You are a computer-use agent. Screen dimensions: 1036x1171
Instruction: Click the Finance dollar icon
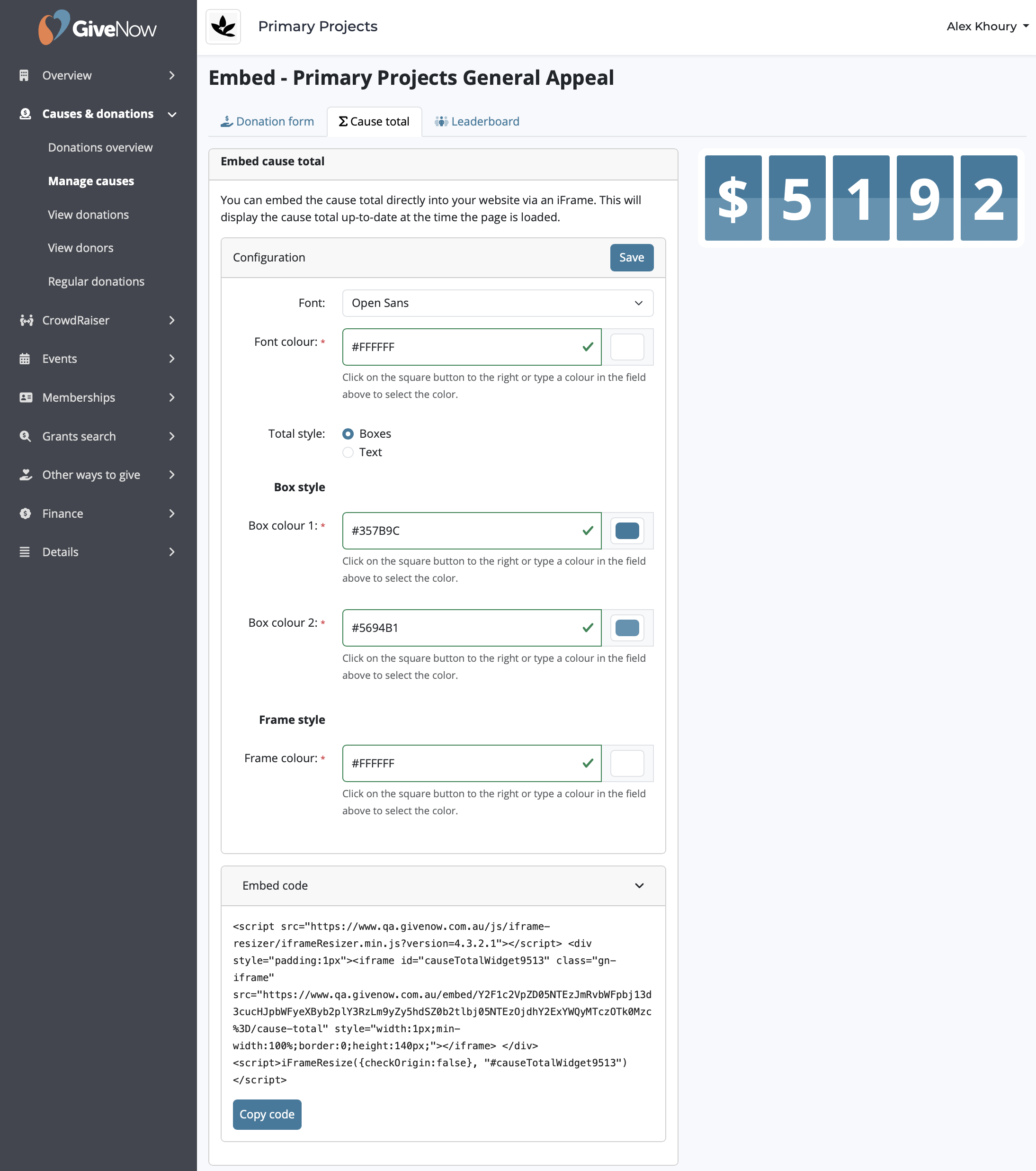click(25, 514)
